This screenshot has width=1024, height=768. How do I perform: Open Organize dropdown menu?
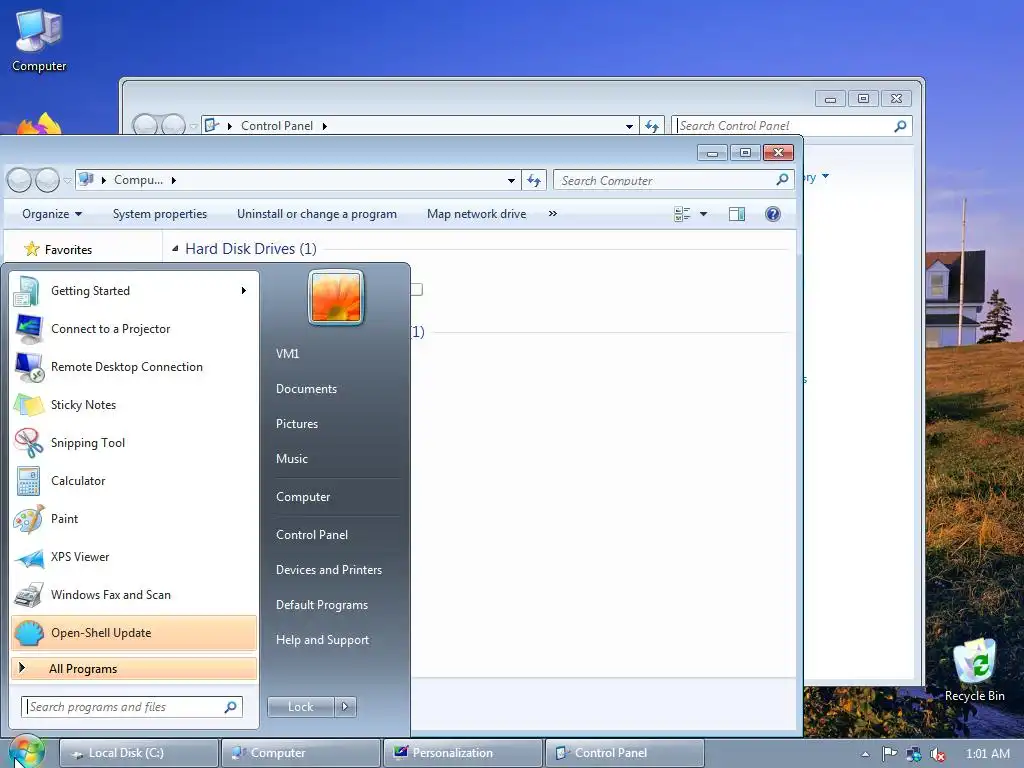(52, 214)
